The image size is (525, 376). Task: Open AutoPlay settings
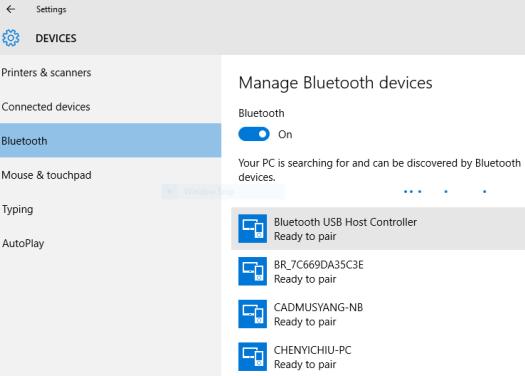[x=110, y=243]
